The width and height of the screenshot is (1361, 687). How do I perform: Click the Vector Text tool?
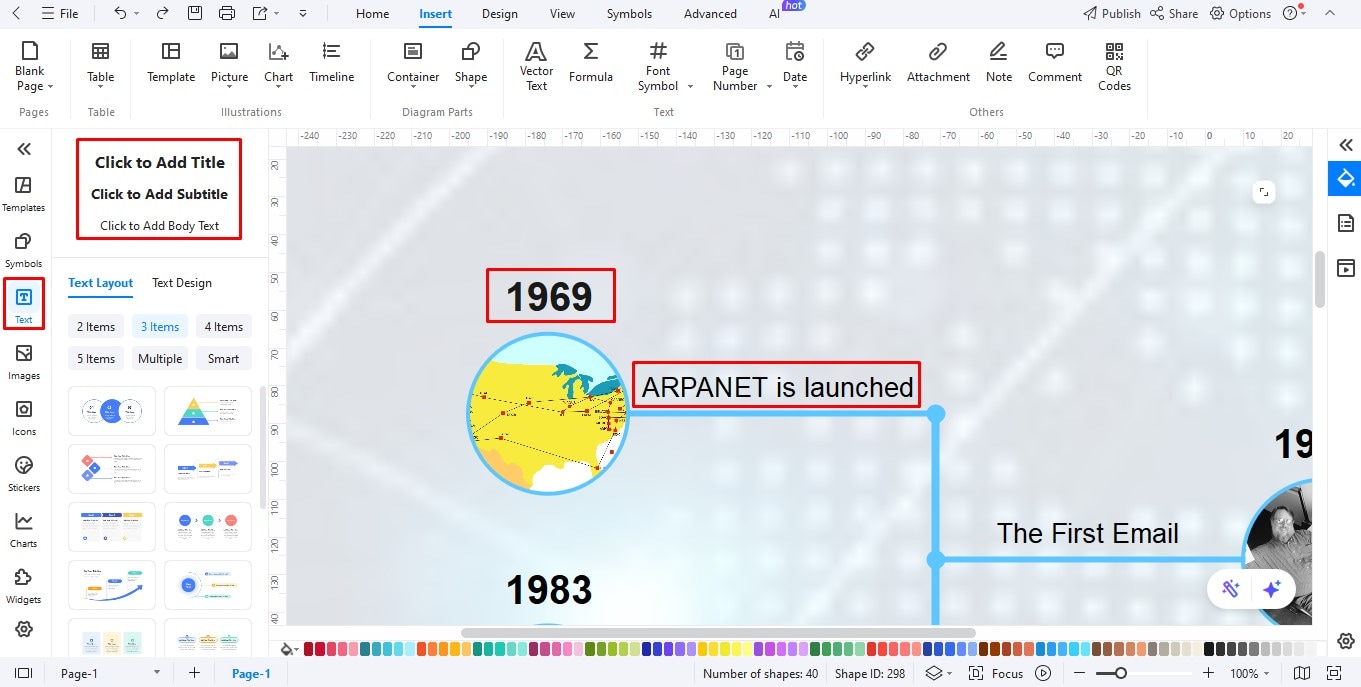coord(536,66)
